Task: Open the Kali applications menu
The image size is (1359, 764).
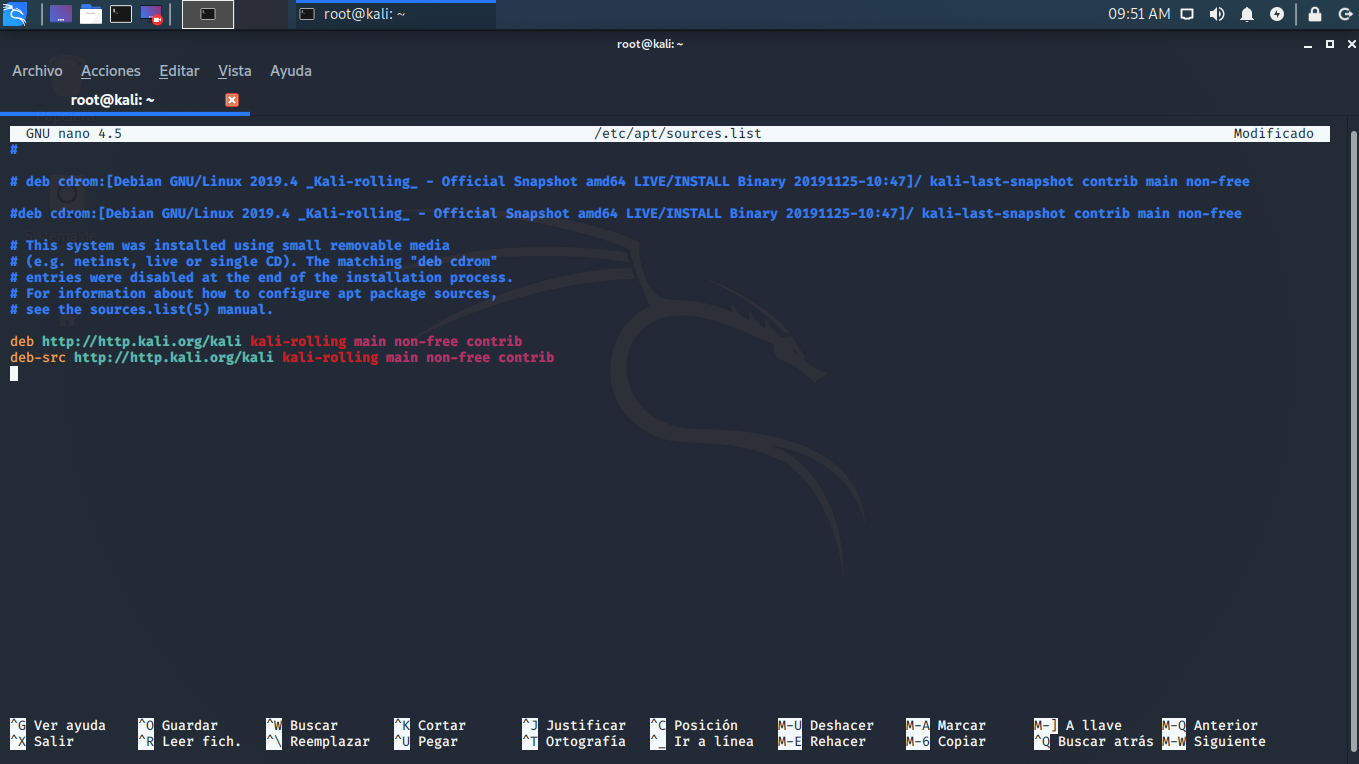Action: coord(14,14)
